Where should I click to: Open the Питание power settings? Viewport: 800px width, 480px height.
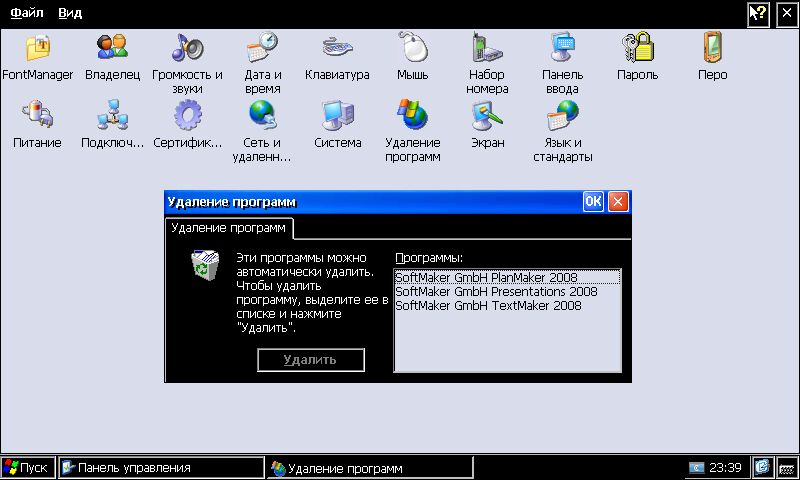(x=37, y=125)
